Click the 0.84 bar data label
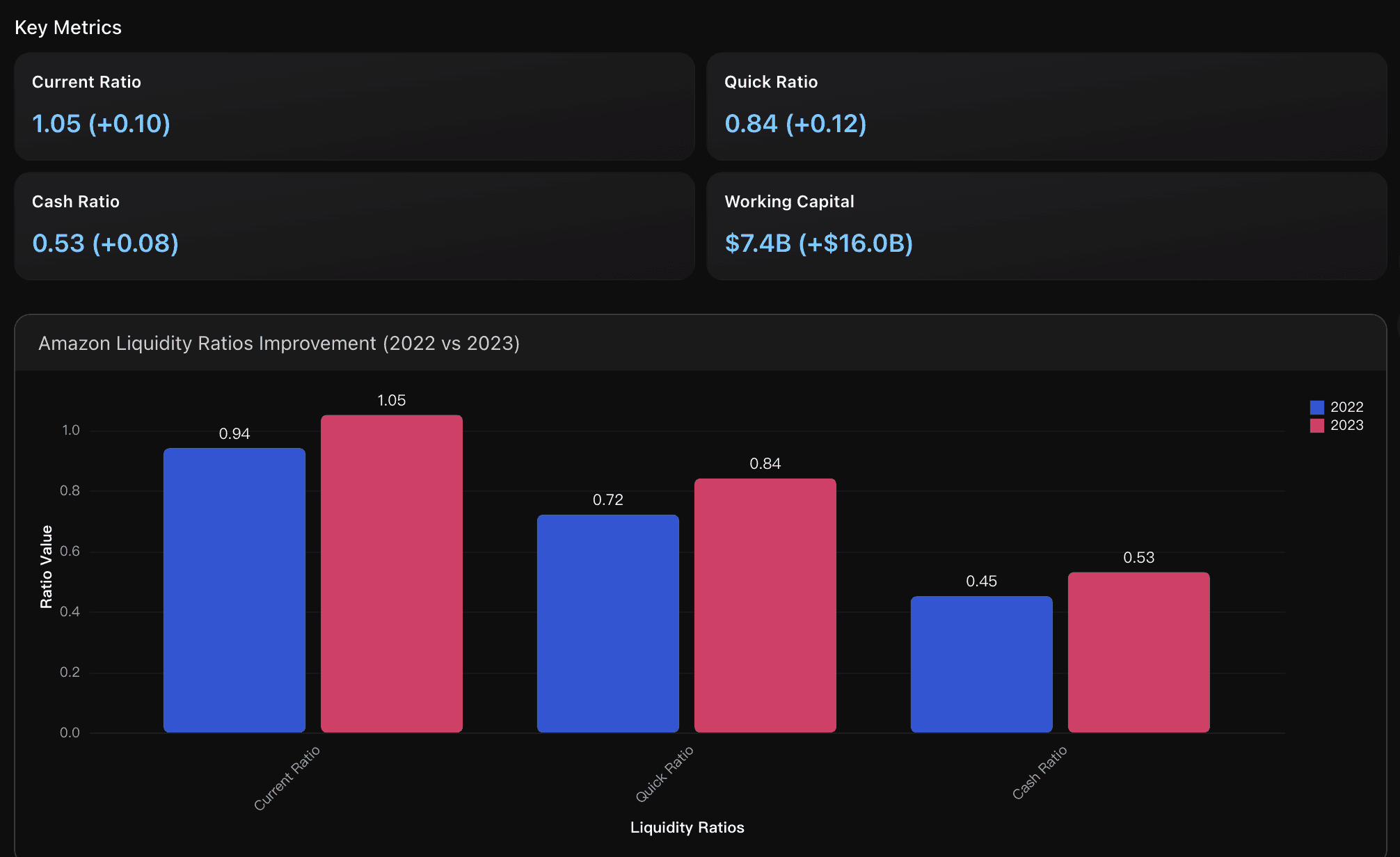The image size is (1400, 857). point(765,464)
